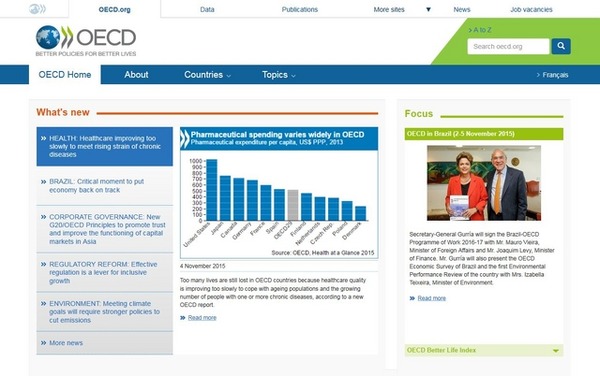Select CORPORATE GOVERNANCE news item
Viewport: 600px width, 376px height.
coord(104,229)
